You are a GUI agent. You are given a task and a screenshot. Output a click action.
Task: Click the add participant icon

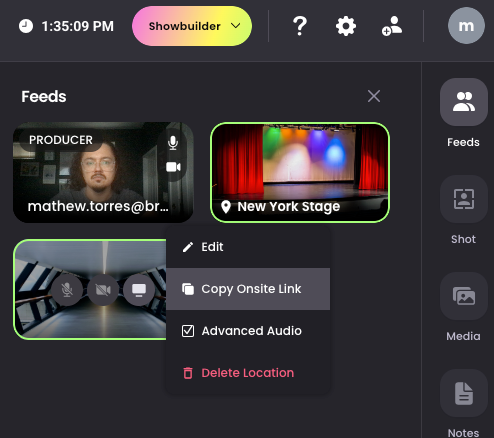coord(392,26)
